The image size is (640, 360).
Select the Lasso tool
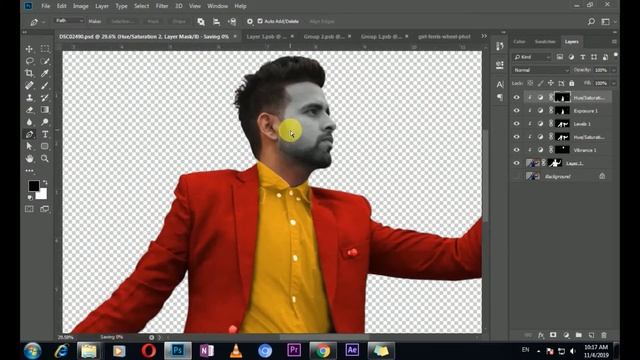click(x=29, y=61)
